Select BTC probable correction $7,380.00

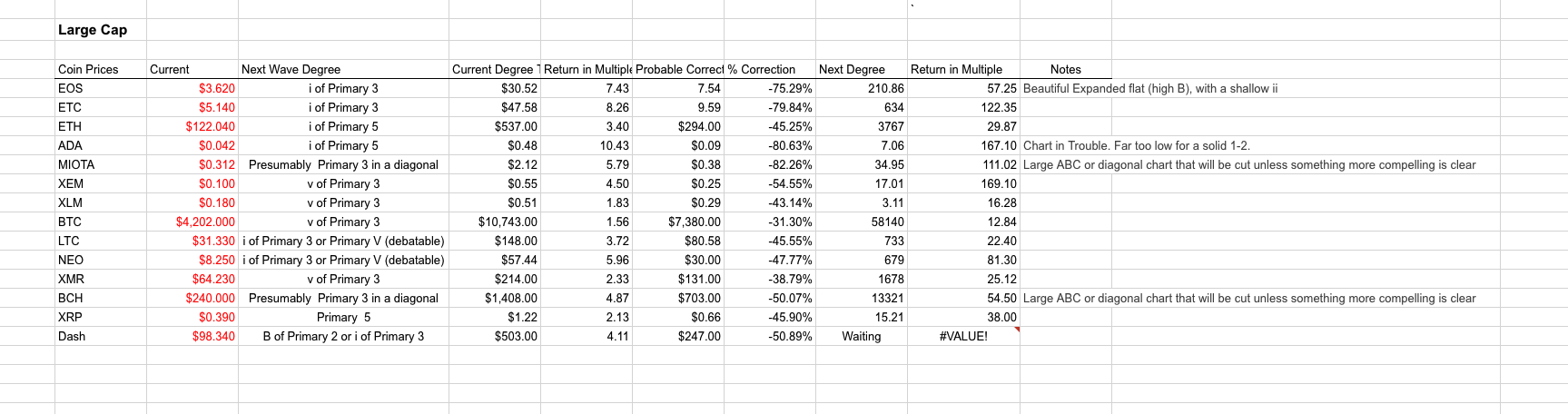678,222
